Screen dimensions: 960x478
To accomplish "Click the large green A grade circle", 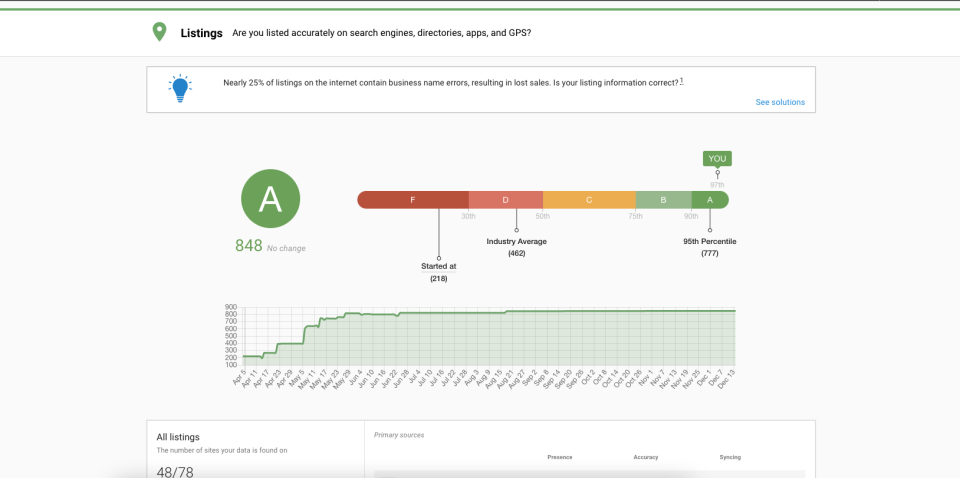I will pyautogui.click(x=270, y=199).
